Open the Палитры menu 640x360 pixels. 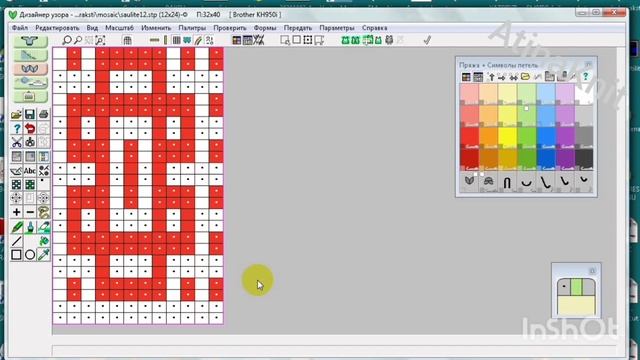pyautogui.click(x=192, y=28)
